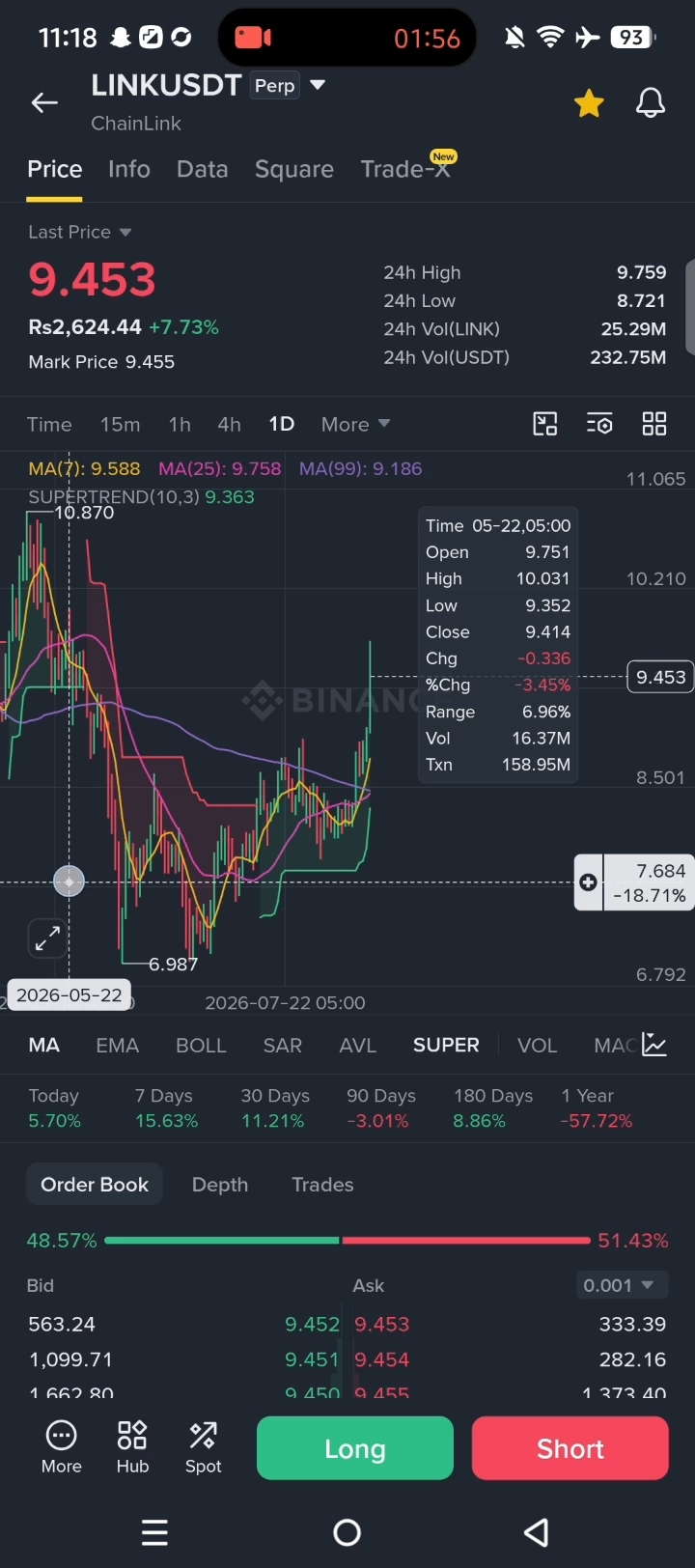This screenshot has width=695, height=1568.
Task: Toggle the SAR indicator
Action: pos(283,1045)
